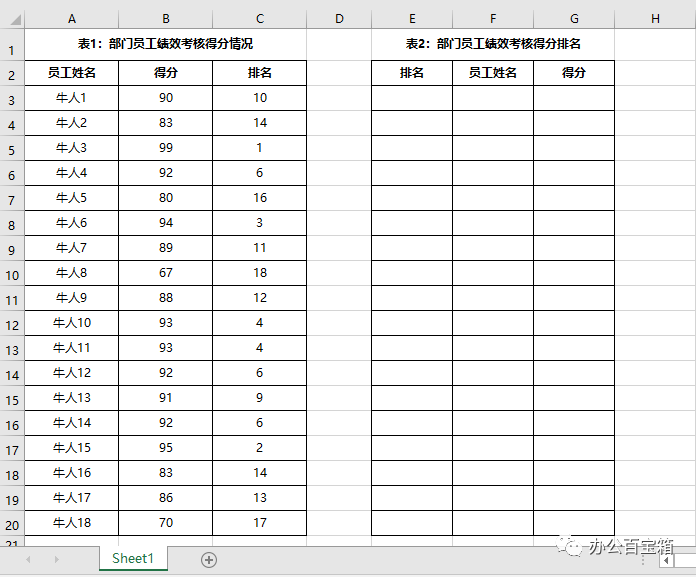Select column A header
The image size is (696, 577).
tap(72, 19)
